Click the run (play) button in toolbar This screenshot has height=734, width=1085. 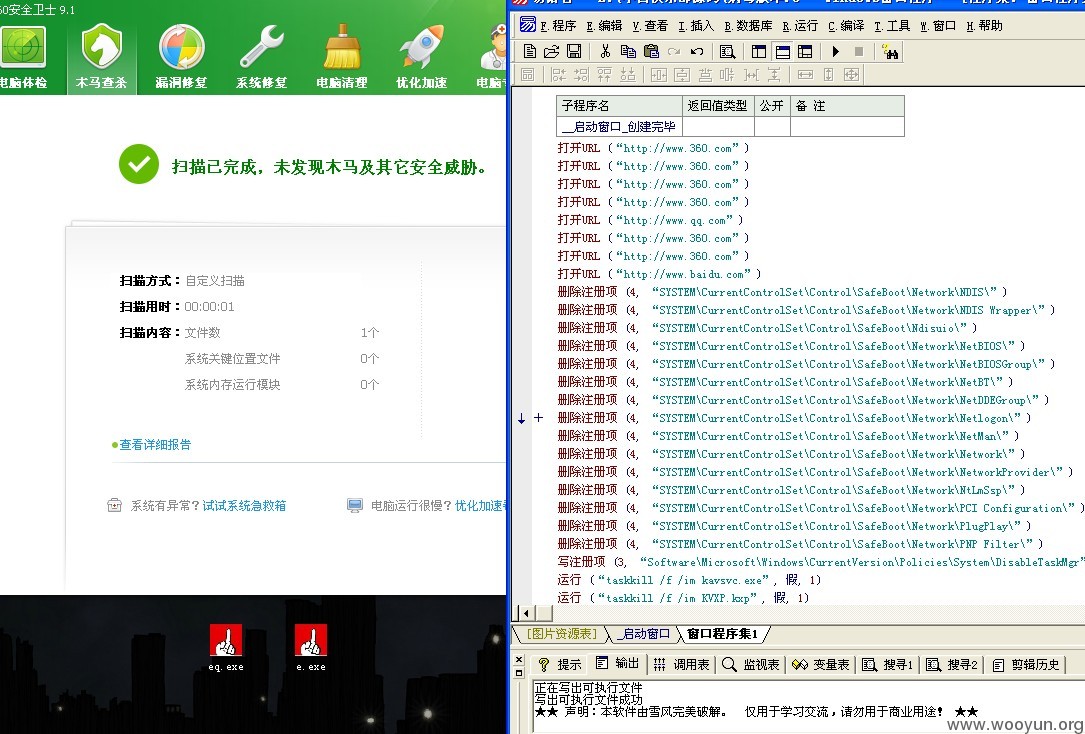pyautogui.click(x=836, y=51)
